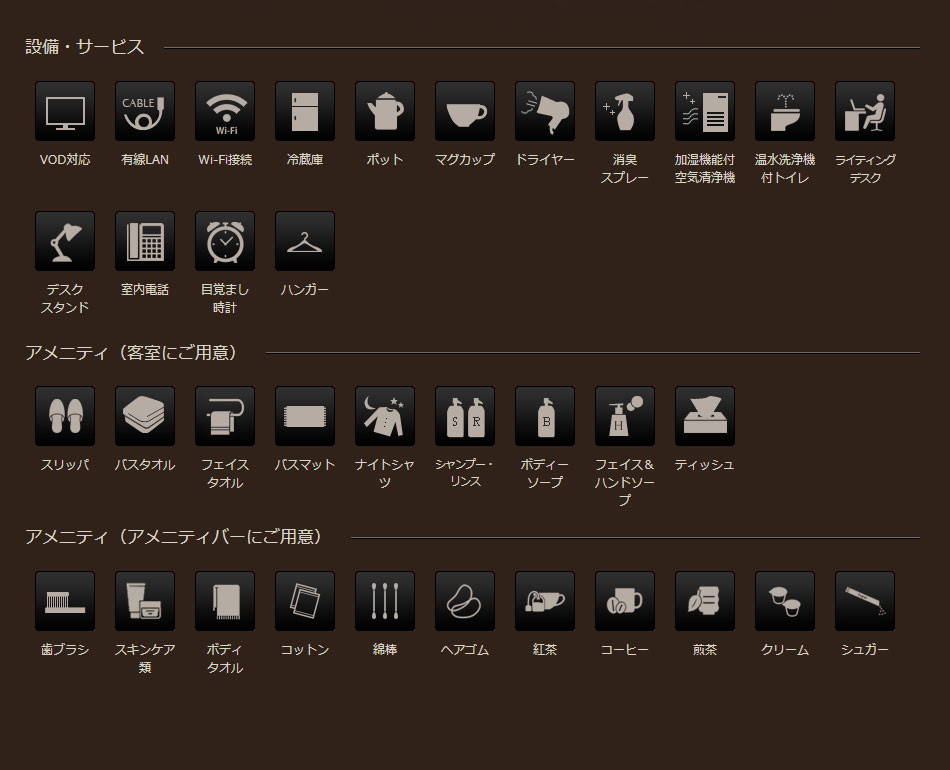950x770 pixels.
Task: Click the ライティングデスク writing desk icon
Action: pyautogui.click(x=865, y=111)
